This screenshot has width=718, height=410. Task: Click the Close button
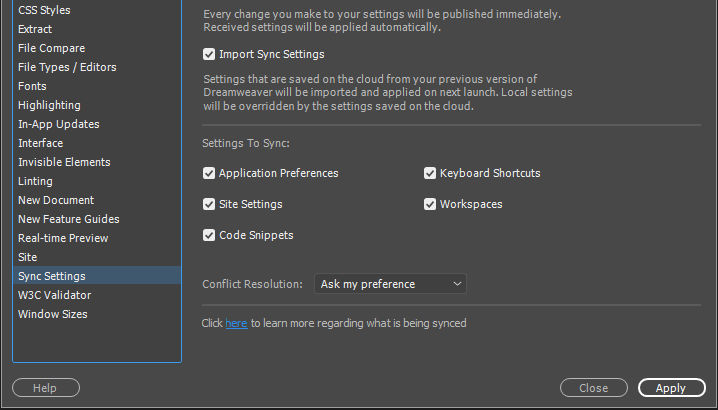tap(593, 388)
